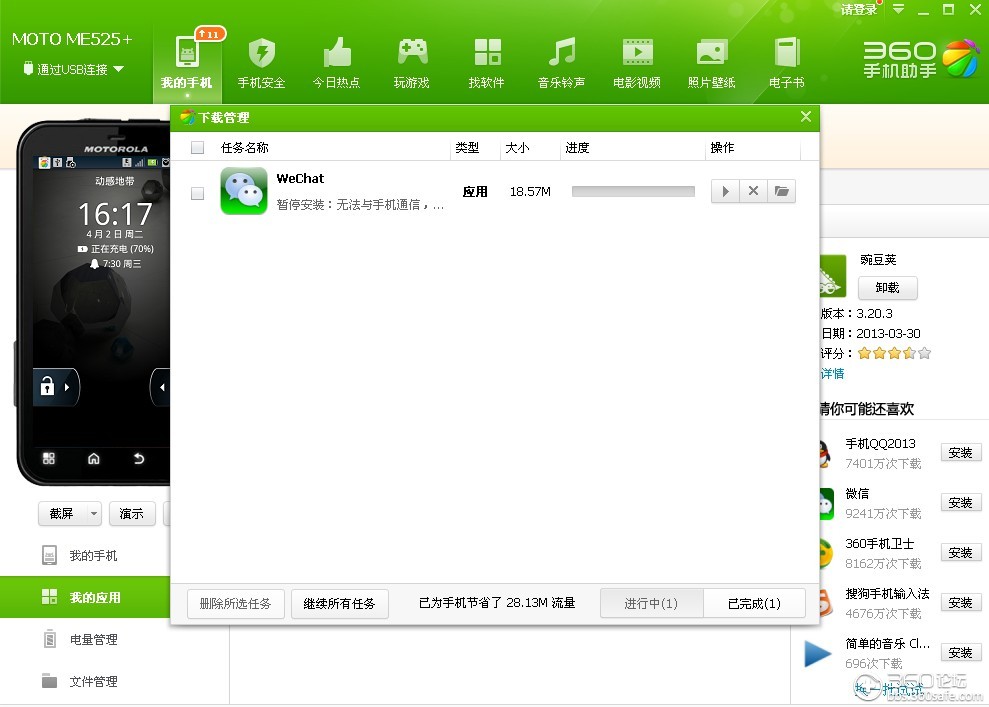Click the WeChat download progress bar
Viewport: 989px width, 707px height.
633,191
